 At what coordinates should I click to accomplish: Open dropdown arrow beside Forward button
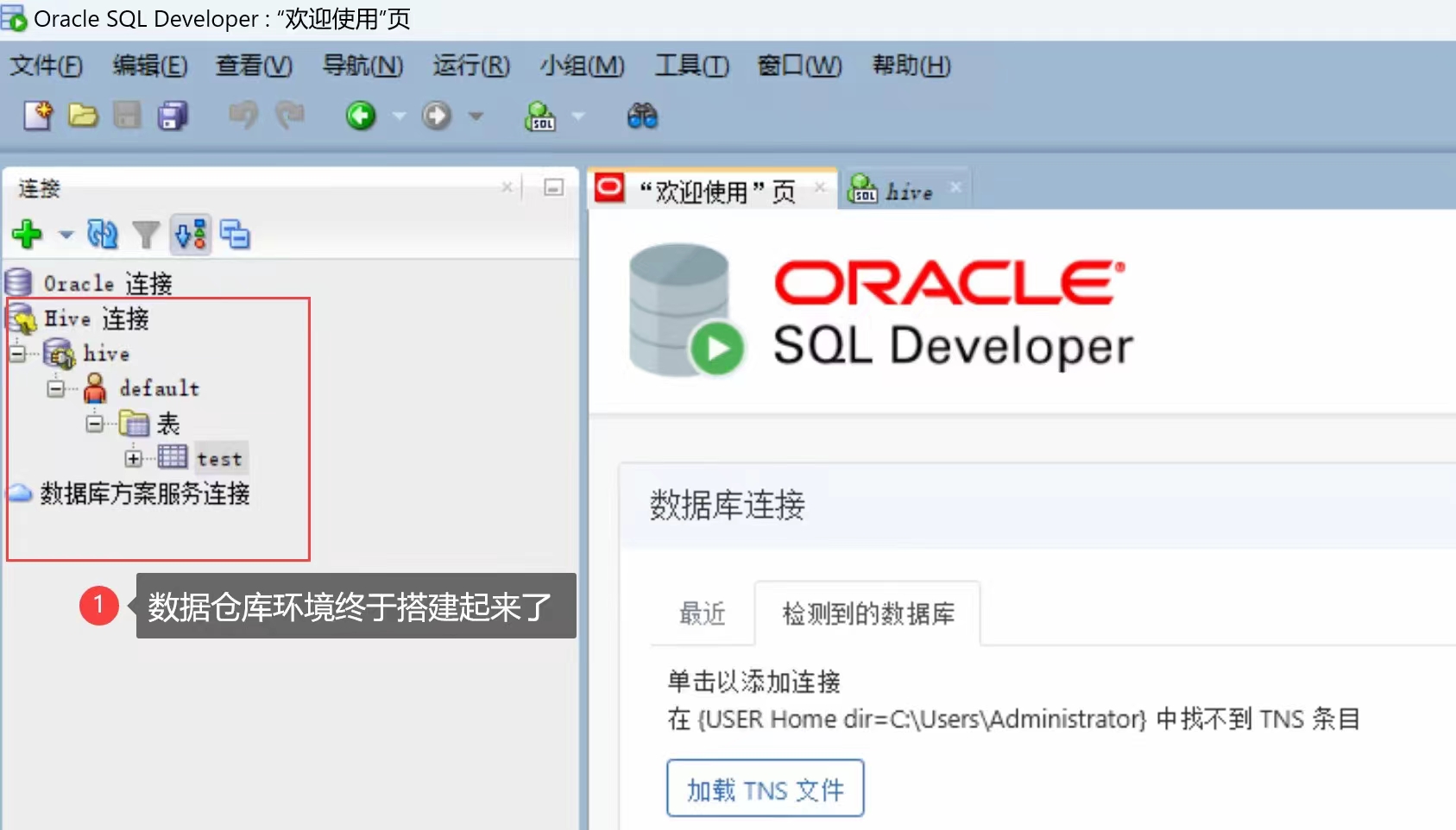476,116
